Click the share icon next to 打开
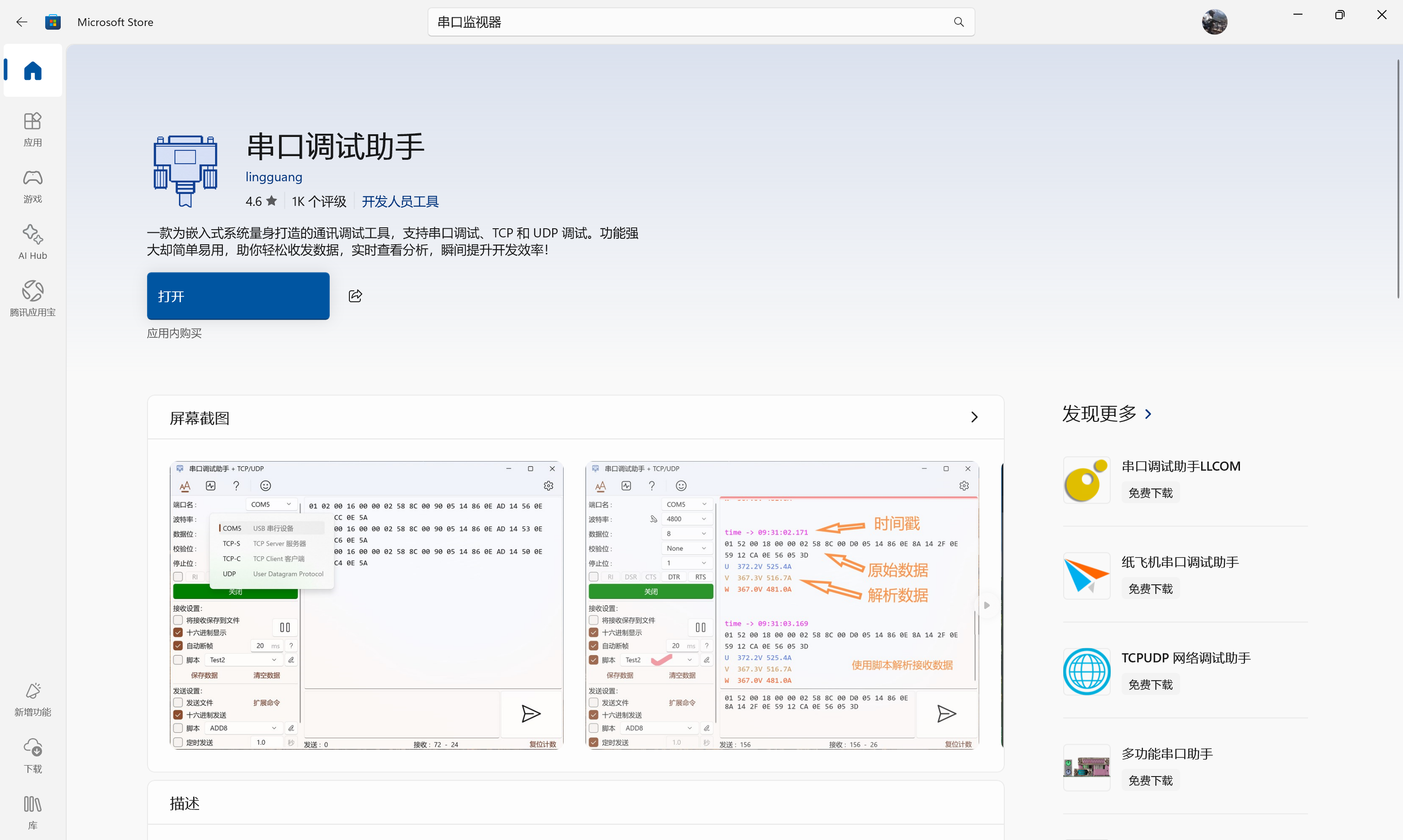Image resolution: width=1403 pixels, height=840 pixels. [x=355, y=296]
